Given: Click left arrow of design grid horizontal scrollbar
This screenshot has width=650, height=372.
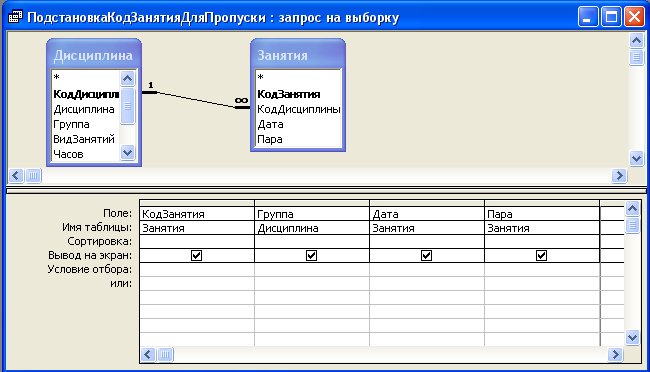Looking at the screenshot, I should click(148, 355).
